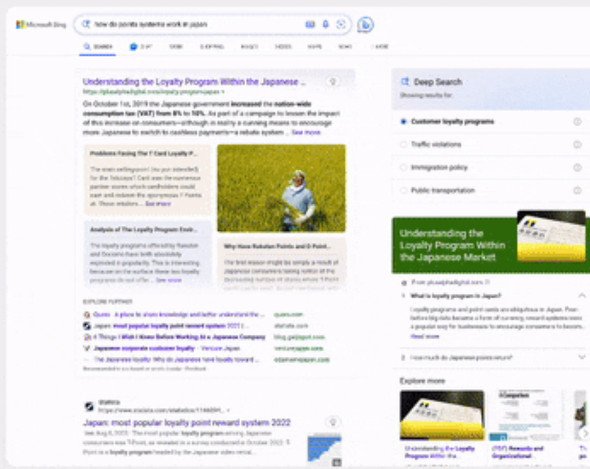Open 'Japan: most popular loyalty point reward system 2022' link

[187, 422]
